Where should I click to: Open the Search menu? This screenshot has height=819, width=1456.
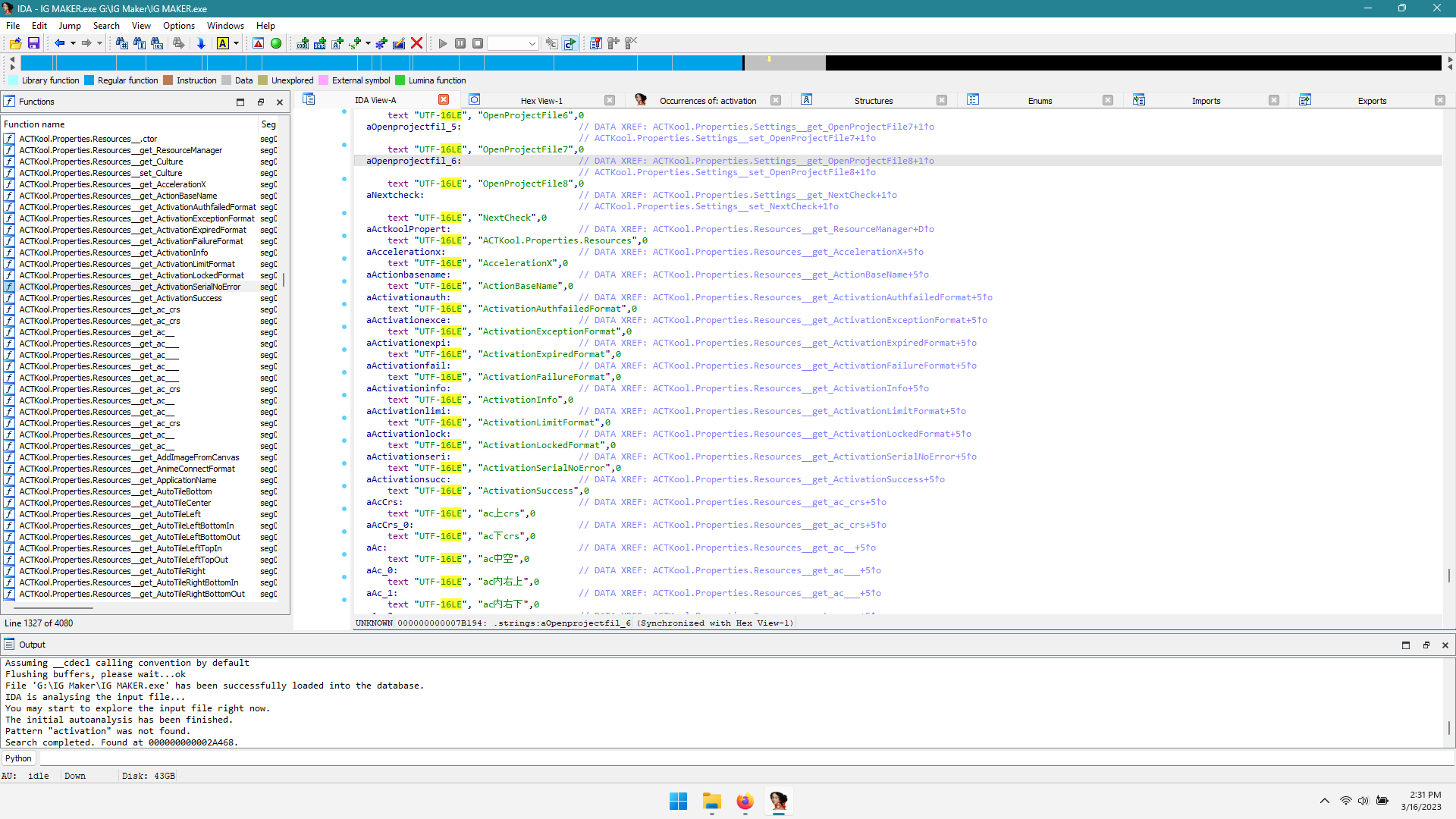pos(106,26)
